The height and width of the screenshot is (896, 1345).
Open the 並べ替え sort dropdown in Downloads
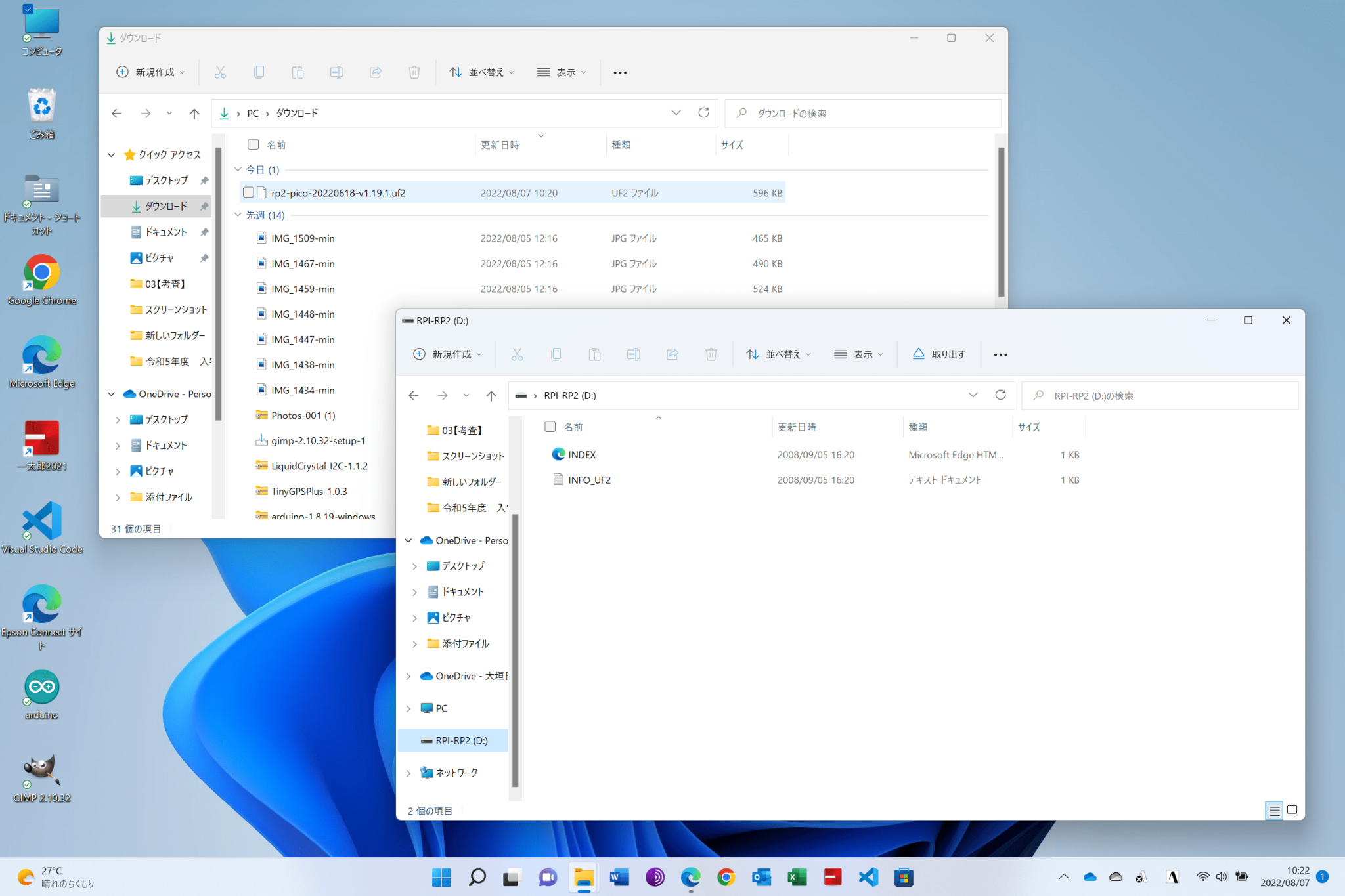click(481, 72)
